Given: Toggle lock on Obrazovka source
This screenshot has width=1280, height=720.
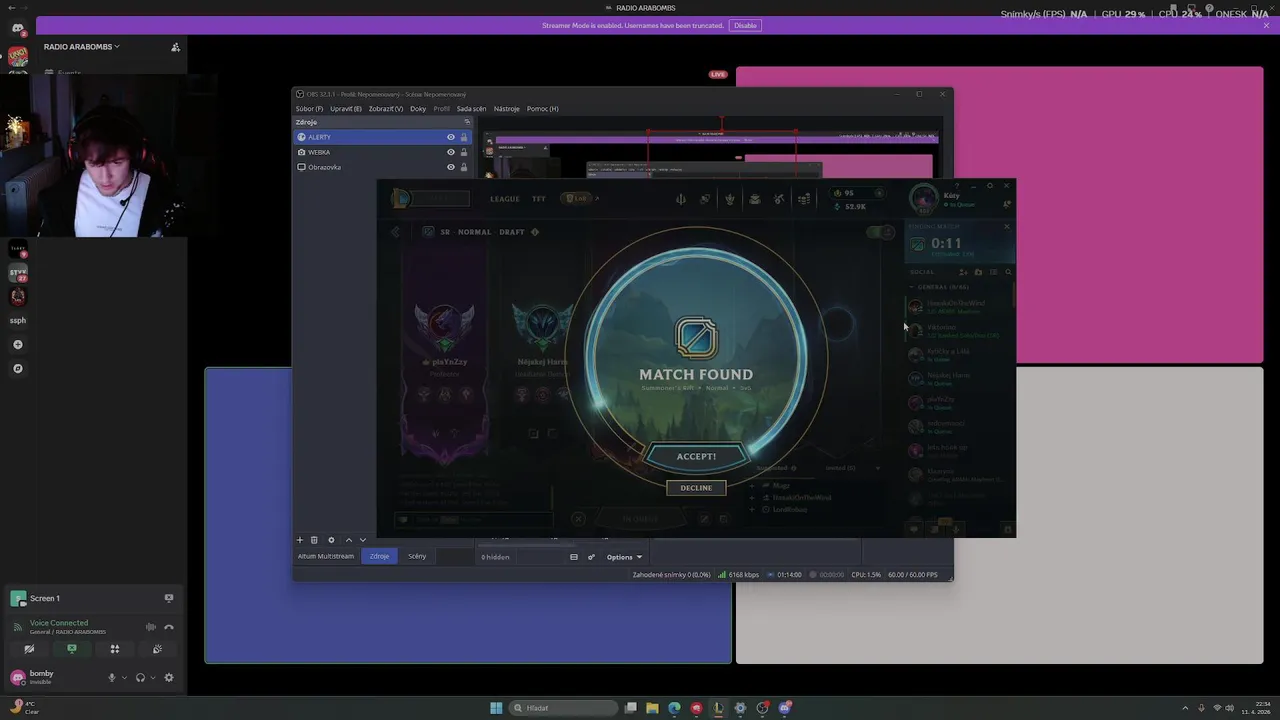Looking at the screenshot, I should pyautogui.click(x=464, y=167).
